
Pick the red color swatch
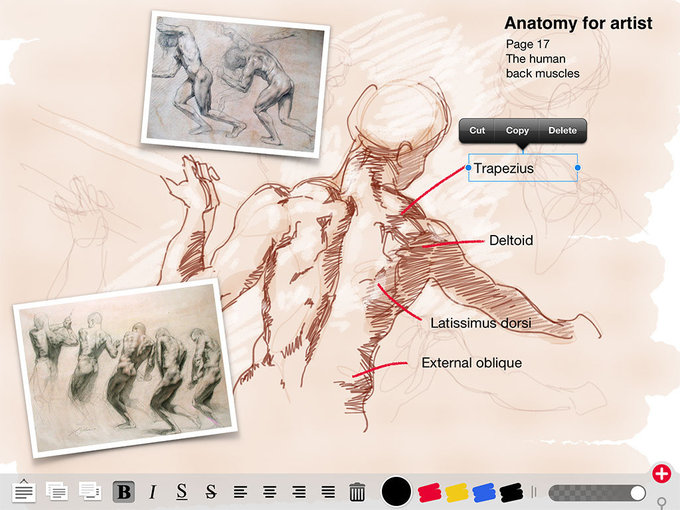(430, 493)
